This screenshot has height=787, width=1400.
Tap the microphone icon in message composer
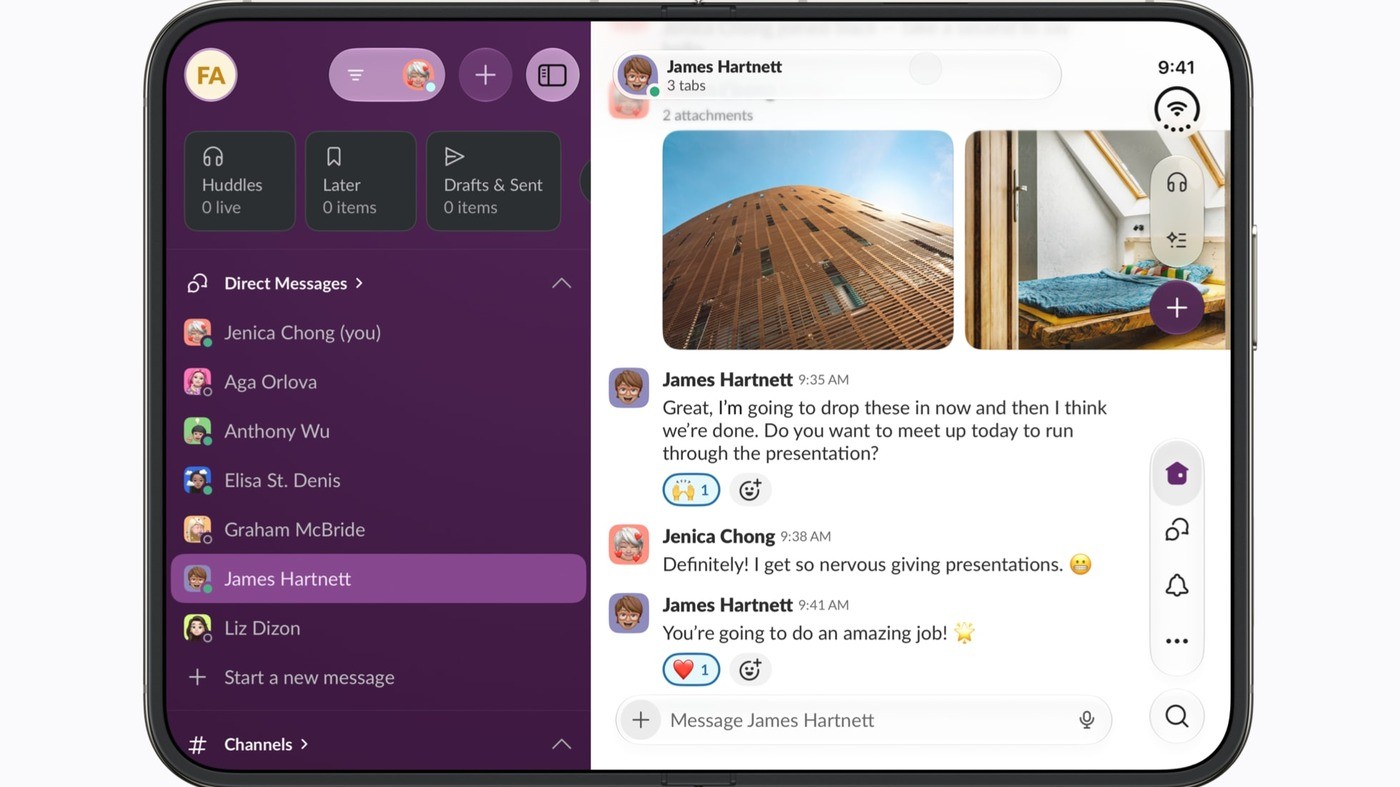tap(1087, 720)
